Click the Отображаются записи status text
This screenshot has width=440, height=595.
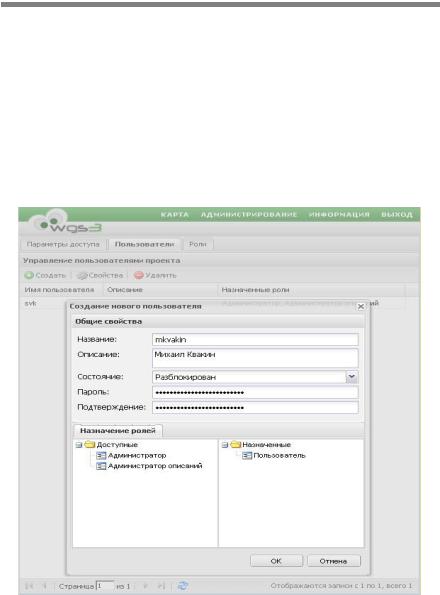pyautogui.click(x=341, y=586)
